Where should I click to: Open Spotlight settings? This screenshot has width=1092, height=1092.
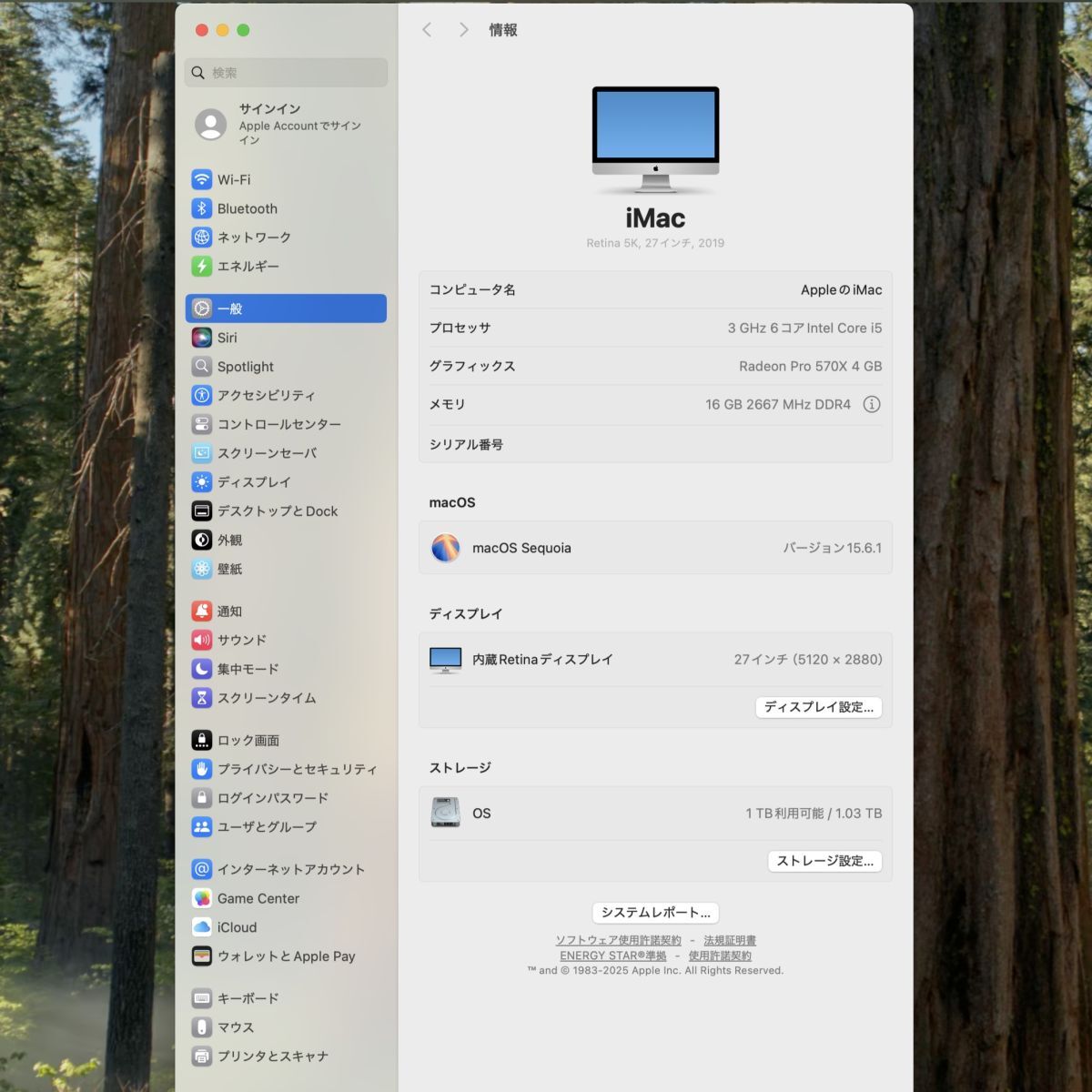(286, 367)
